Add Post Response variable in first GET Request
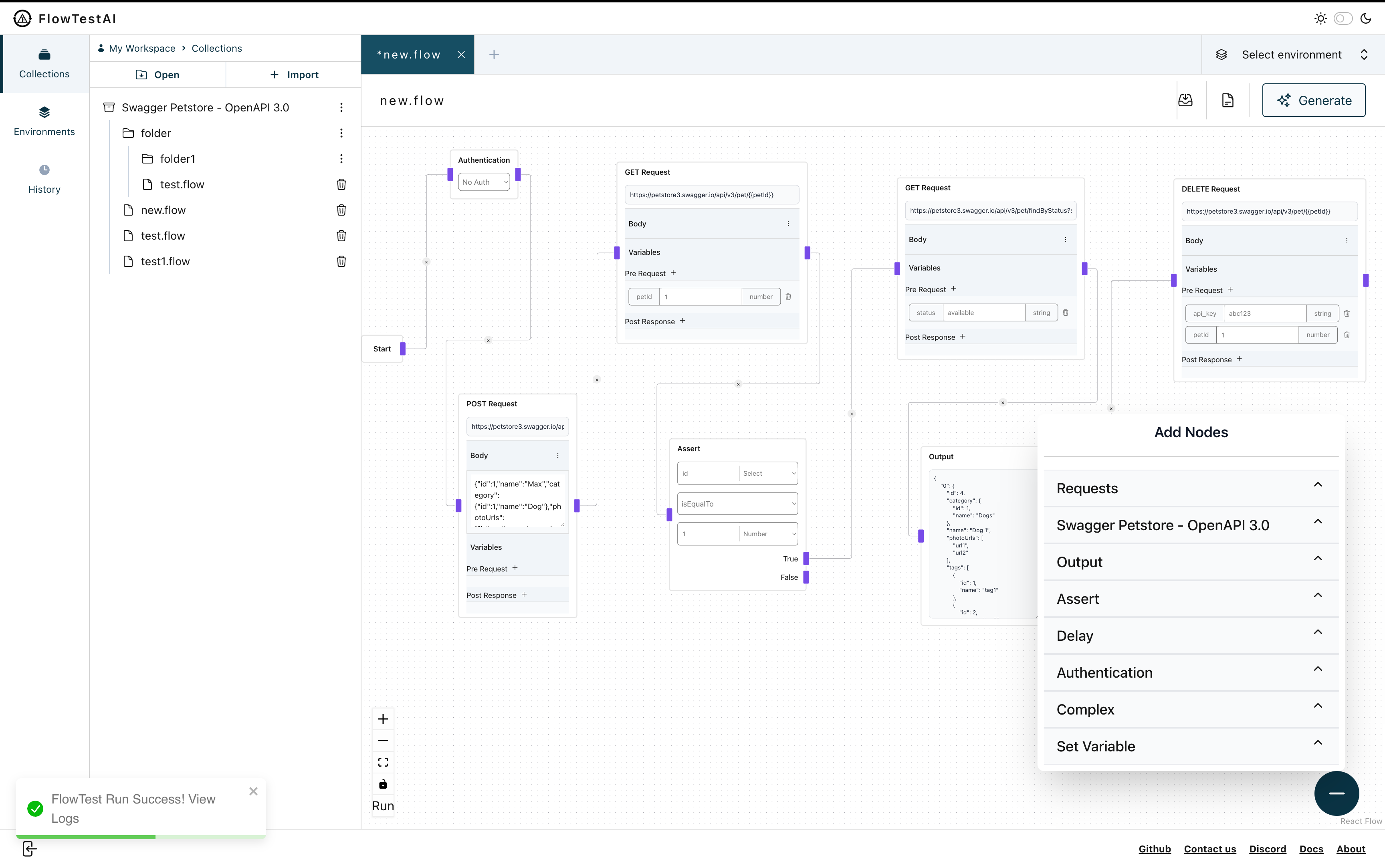Screen dimensions: 1385x868 click(682, 321)
